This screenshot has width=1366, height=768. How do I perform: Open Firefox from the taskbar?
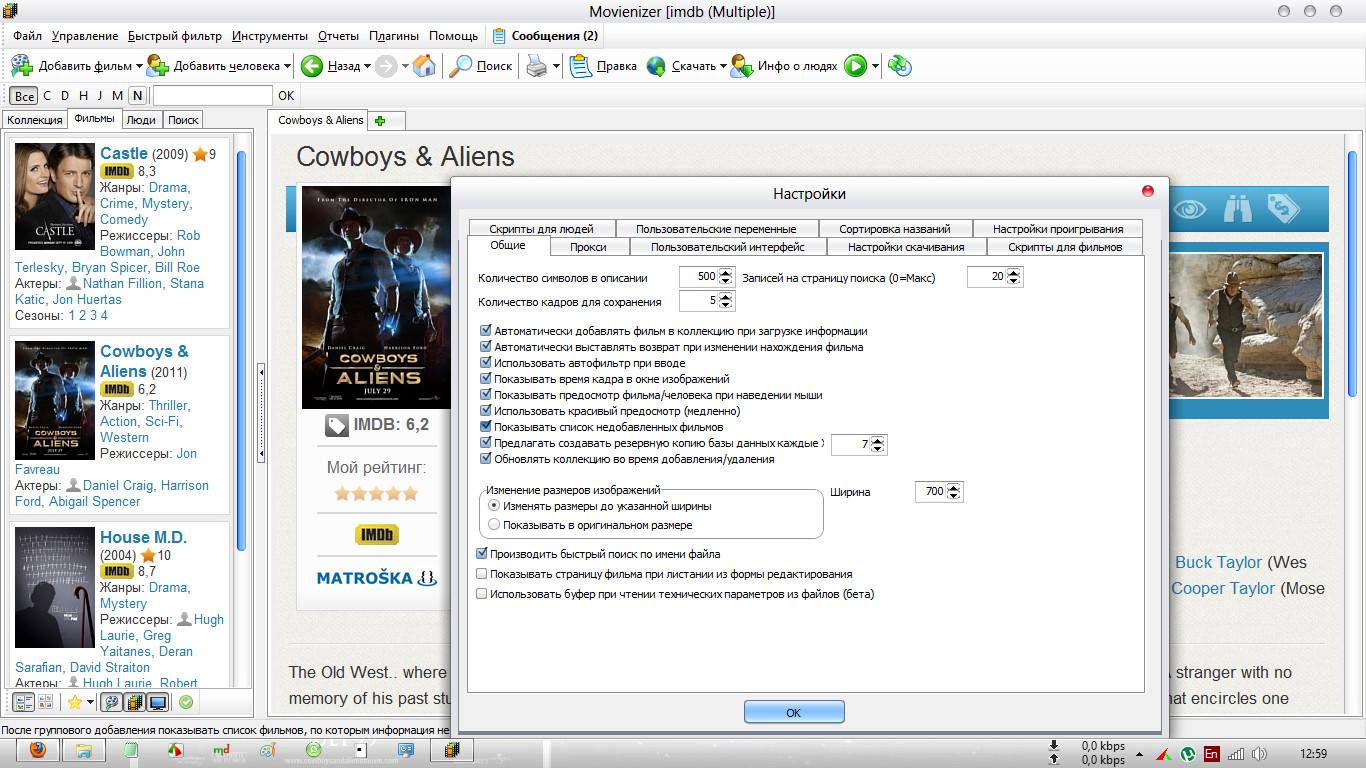(38, 750)
